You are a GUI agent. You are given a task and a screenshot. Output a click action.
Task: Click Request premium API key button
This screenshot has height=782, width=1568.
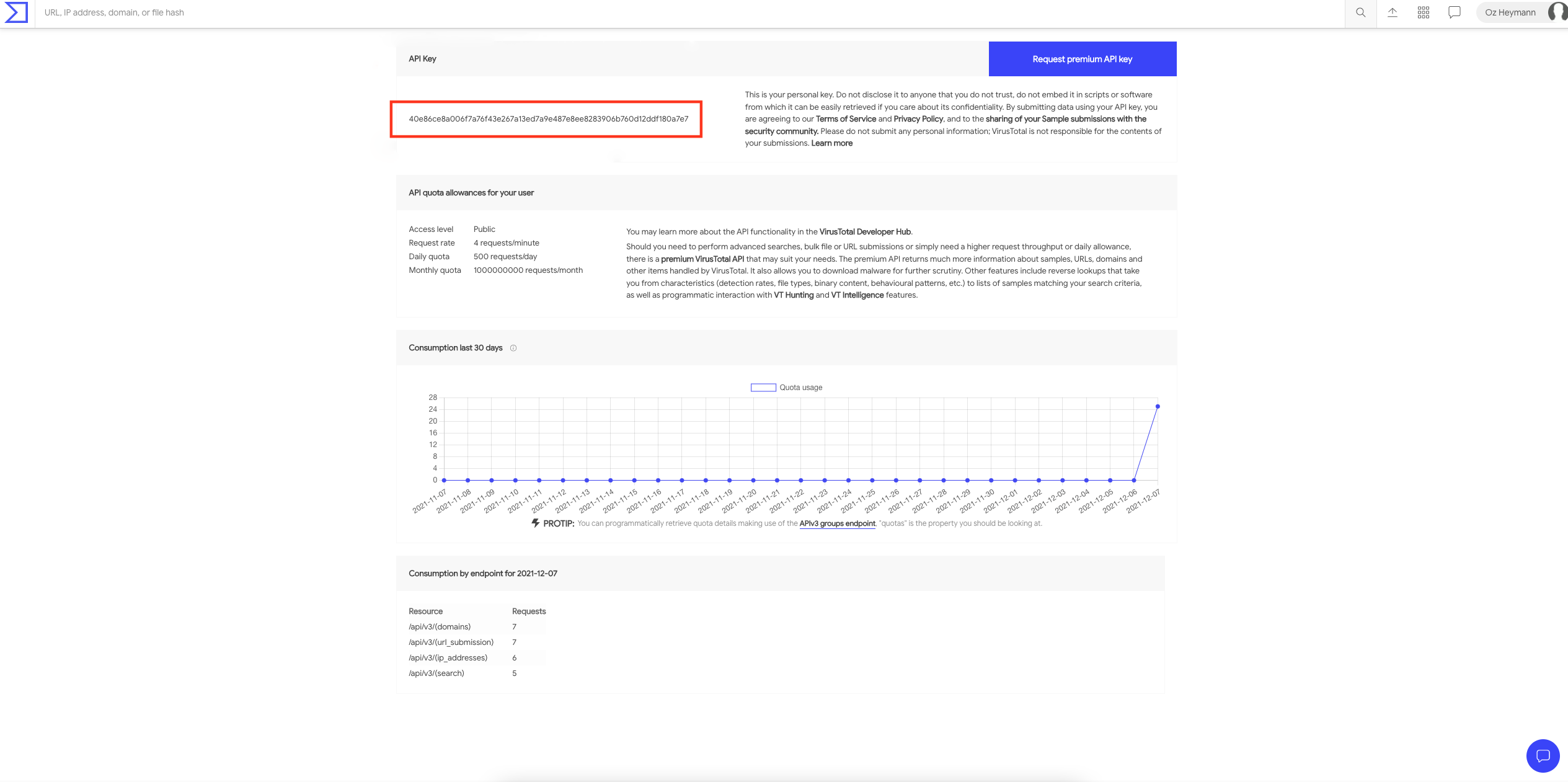[x=1082, y=59]
